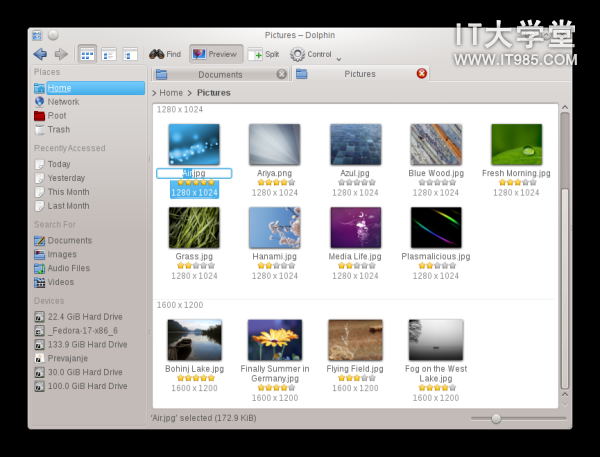Screen dimensions: 600x457
Task: Switch to Compact view mode
Action: click(x=109, y=54)
